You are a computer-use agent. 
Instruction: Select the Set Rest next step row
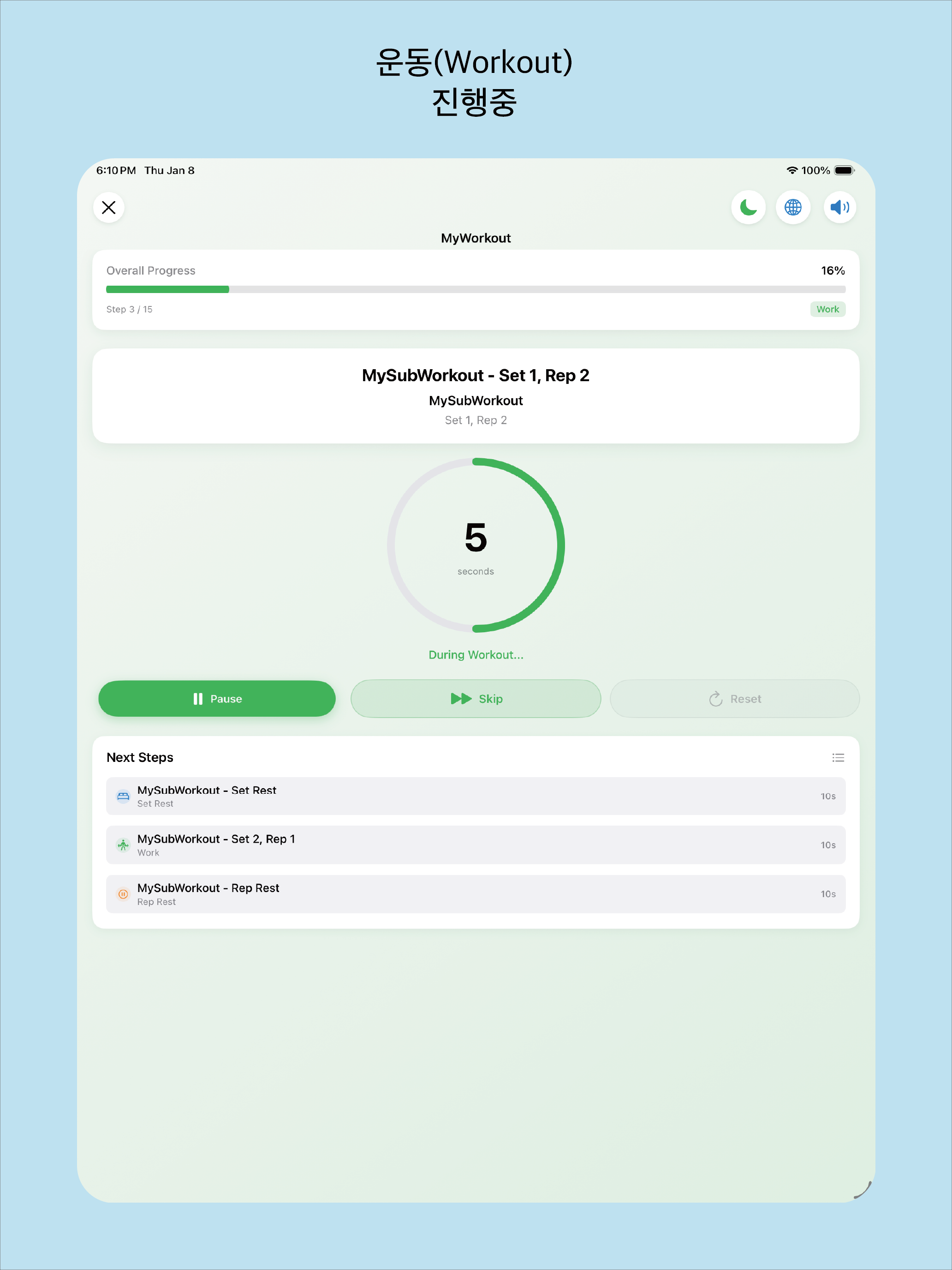pyautogui.click(x=476, y=797)
